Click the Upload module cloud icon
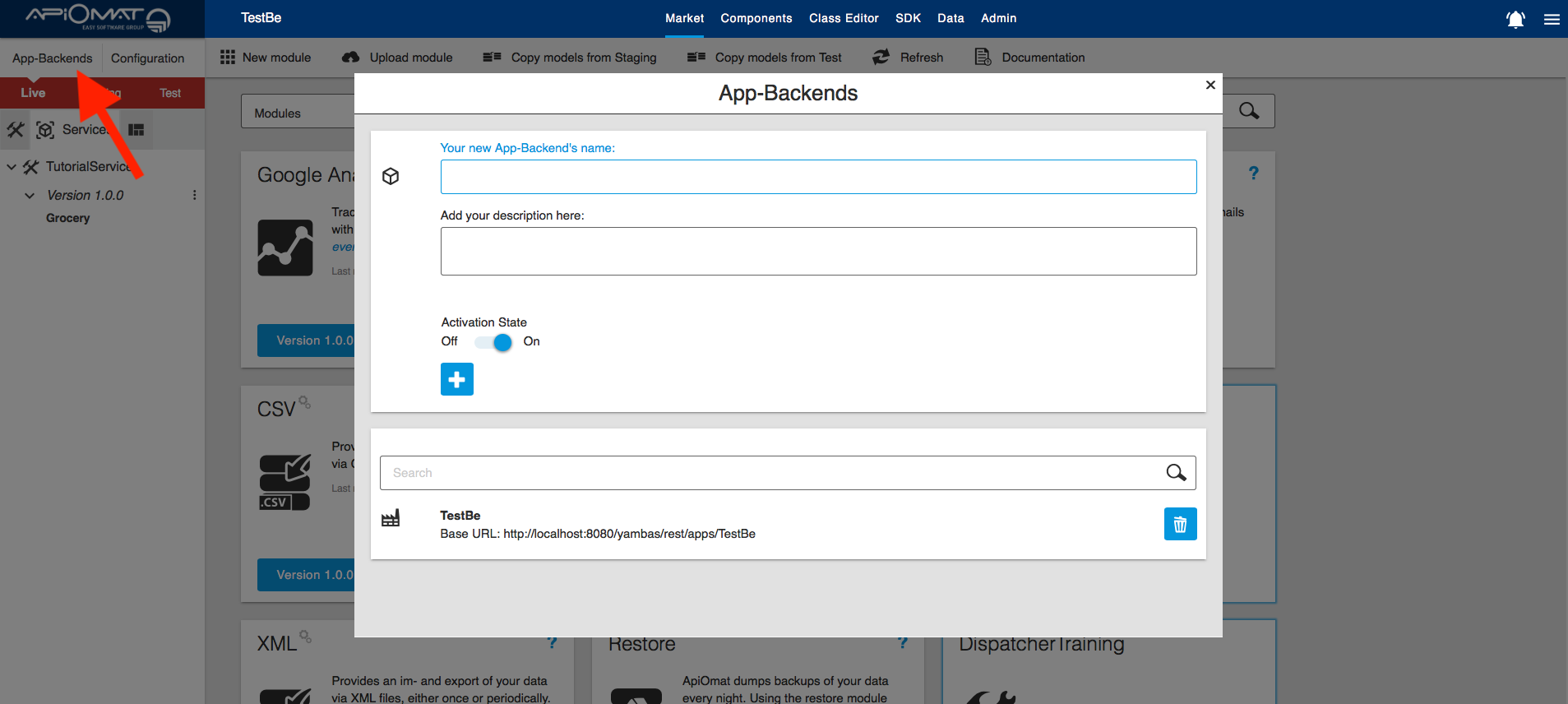 351,57
